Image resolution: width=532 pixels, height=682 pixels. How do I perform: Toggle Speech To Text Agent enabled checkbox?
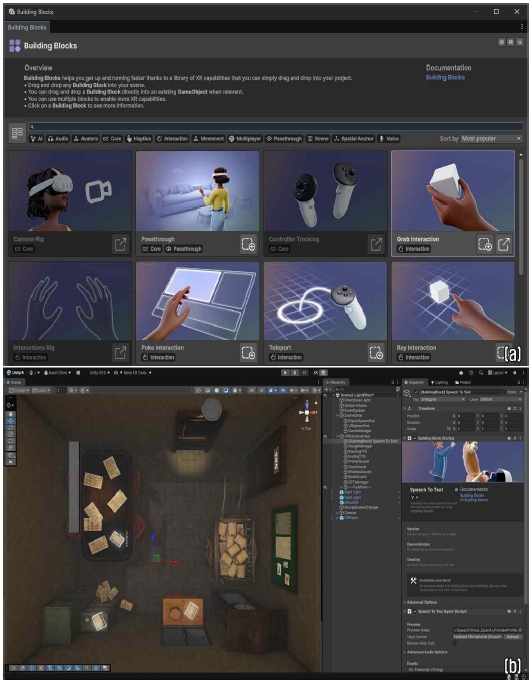pos(415,612)
